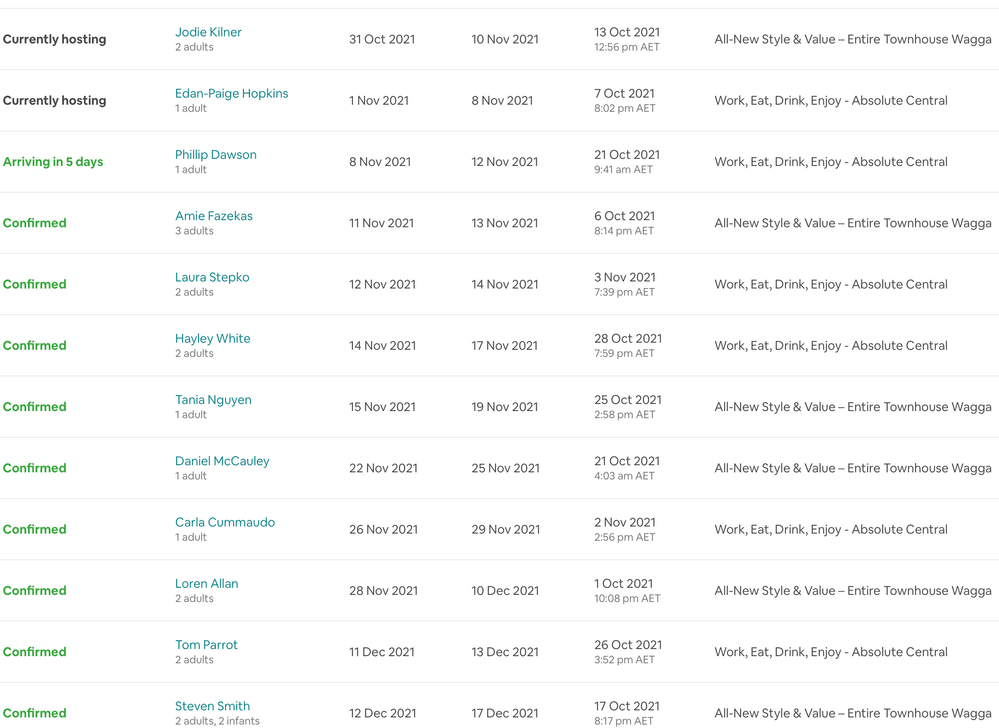Click 10 Dec 2021 checkout date

coord(505,591)
